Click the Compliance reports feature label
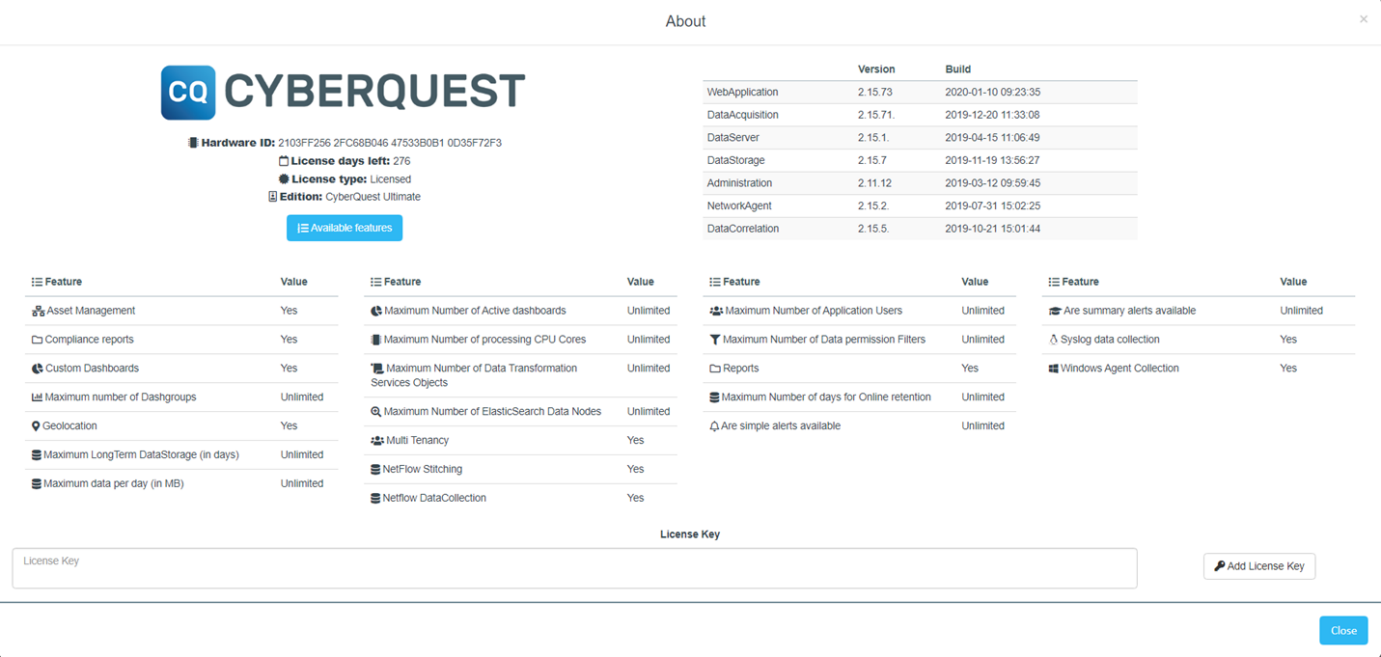The height and width of the screenshot is (657, 1381). [x=90, y=340]
